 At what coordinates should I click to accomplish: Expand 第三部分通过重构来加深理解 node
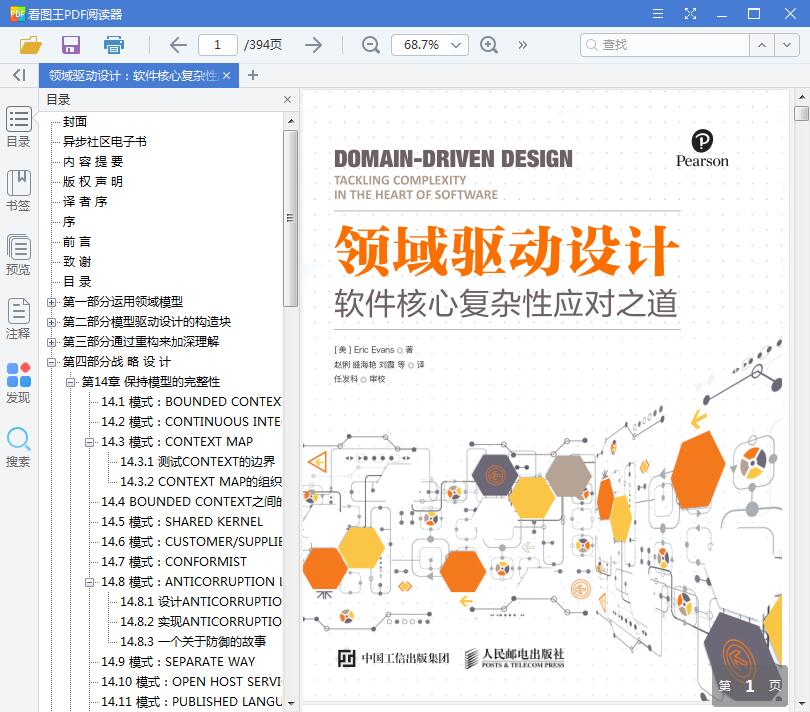point(51,342)
